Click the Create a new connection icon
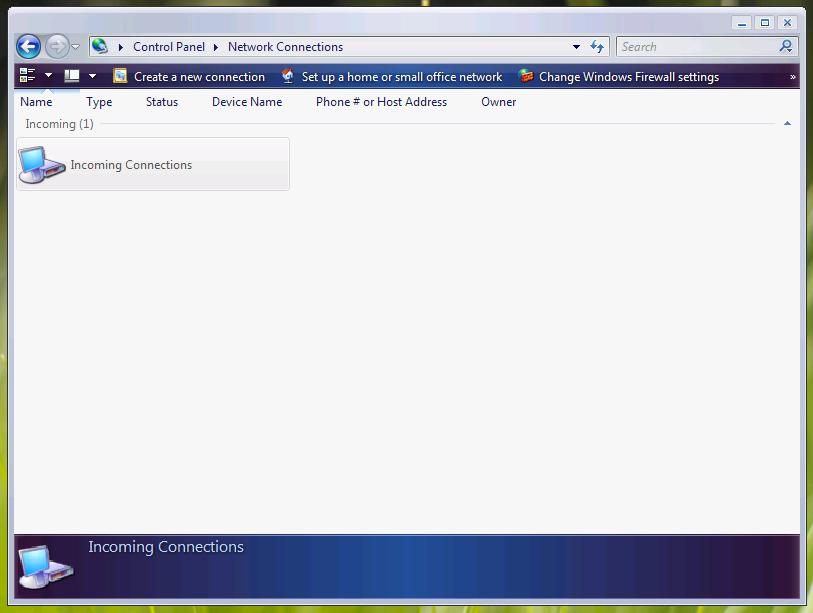The height and width of the screenshot is (613, 813). (x=120, y=76)
